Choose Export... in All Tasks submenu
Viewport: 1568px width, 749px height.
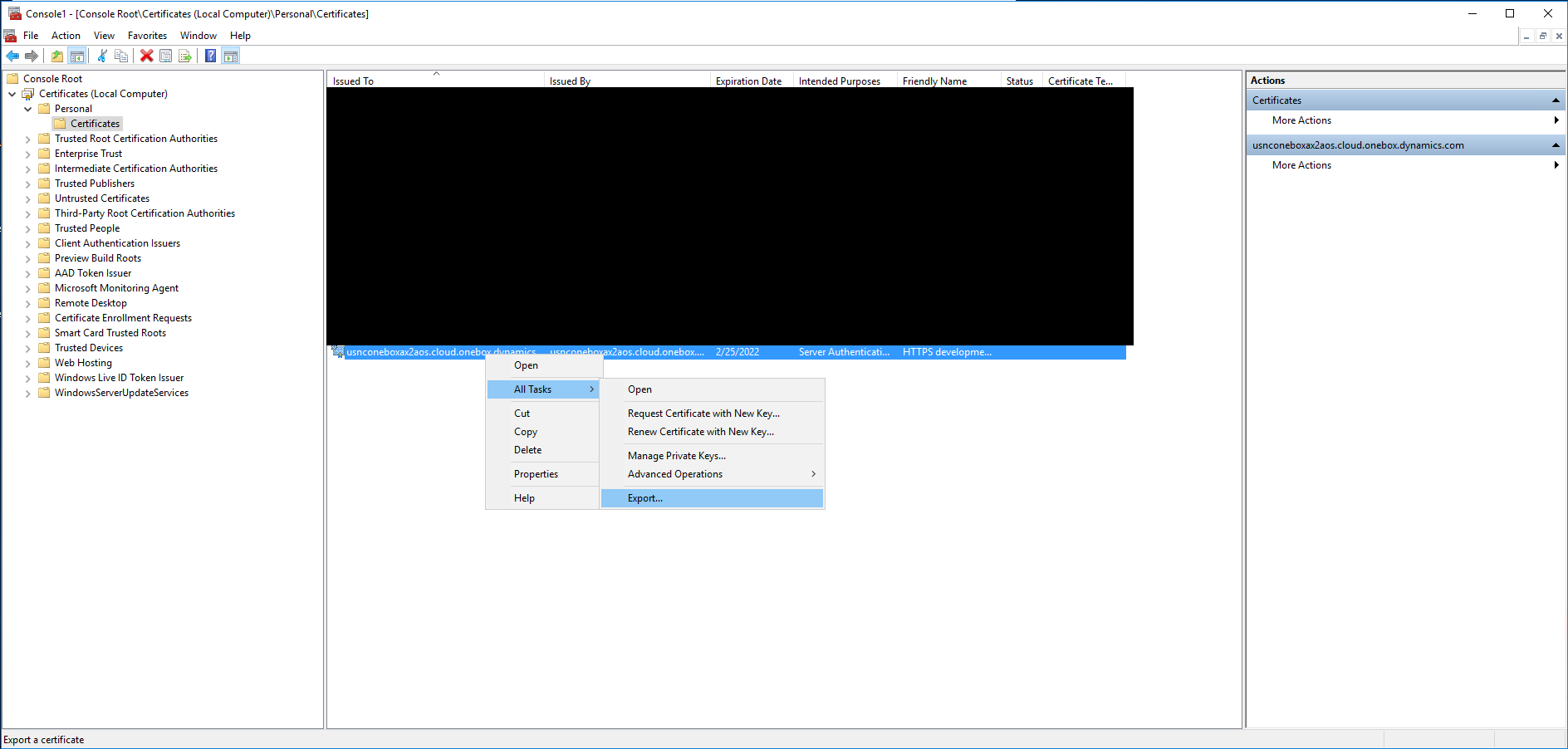(713, 498)
